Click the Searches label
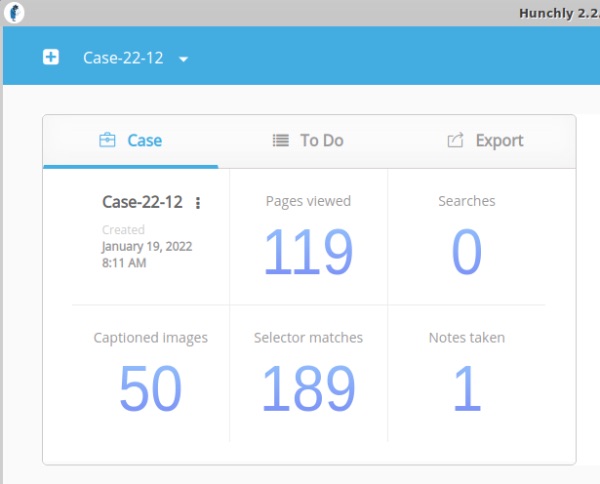Viewport: 600px width, 484px height. coord(466,201)
